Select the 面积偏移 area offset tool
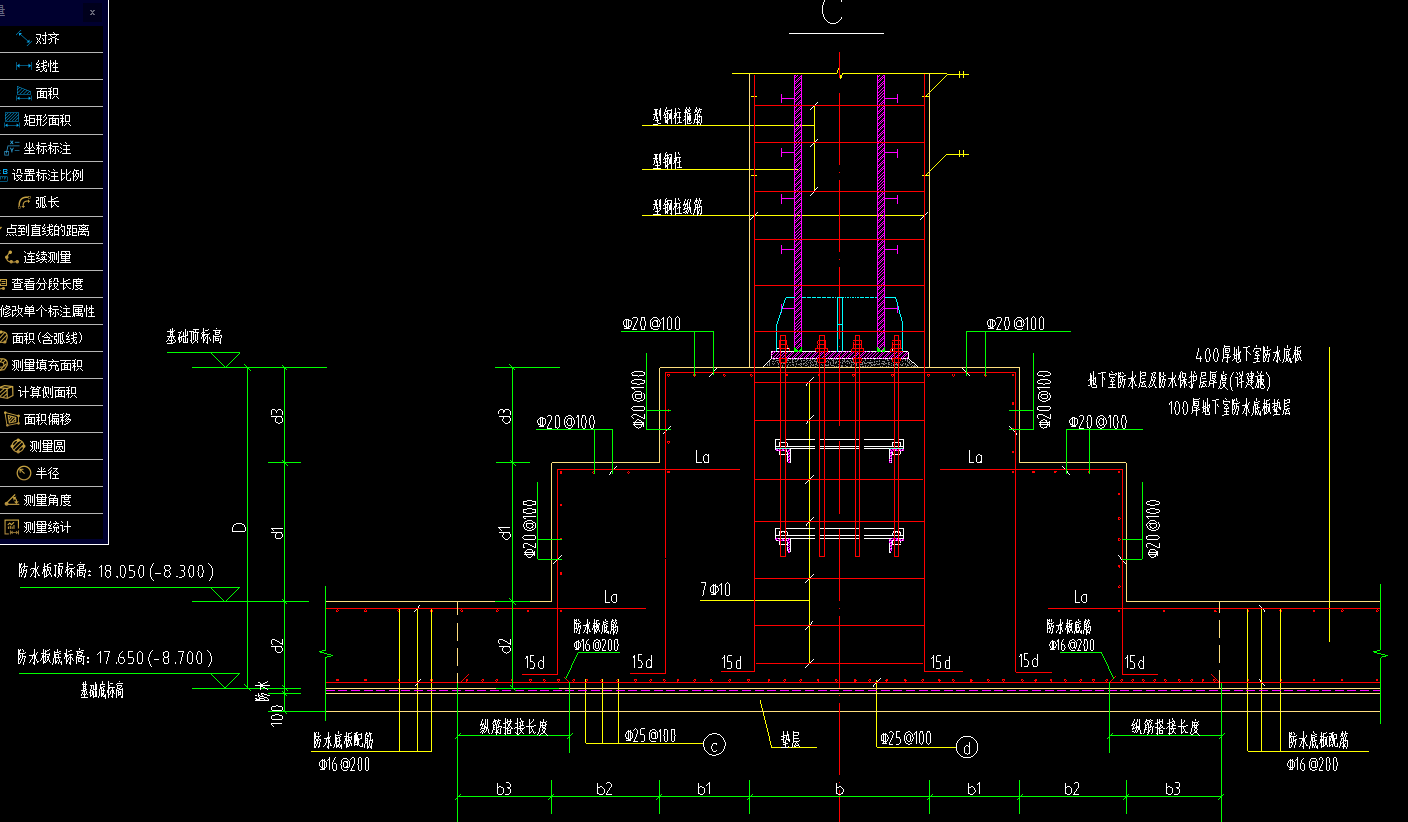The width and height of the screenshot is (1408, 822). pyautogui.click(x=47, y=419)
